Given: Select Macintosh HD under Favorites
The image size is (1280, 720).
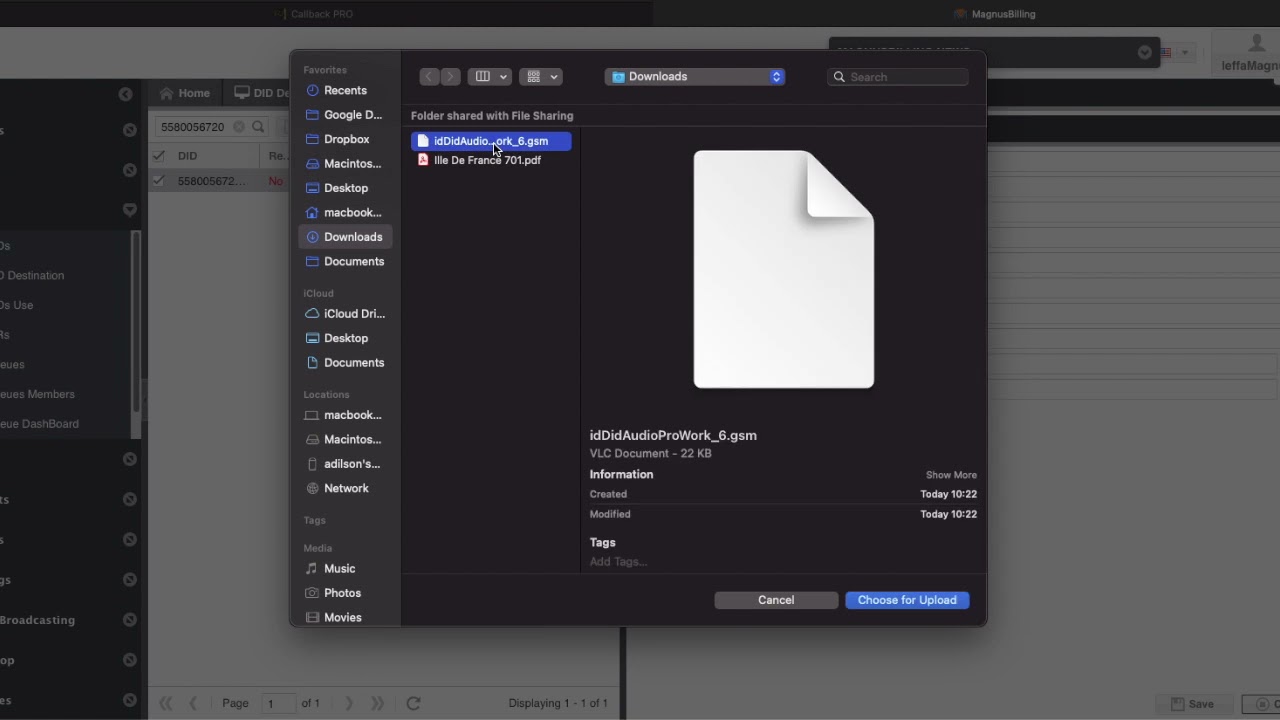Looking at the screenshot, I should (x=345, y=163).
